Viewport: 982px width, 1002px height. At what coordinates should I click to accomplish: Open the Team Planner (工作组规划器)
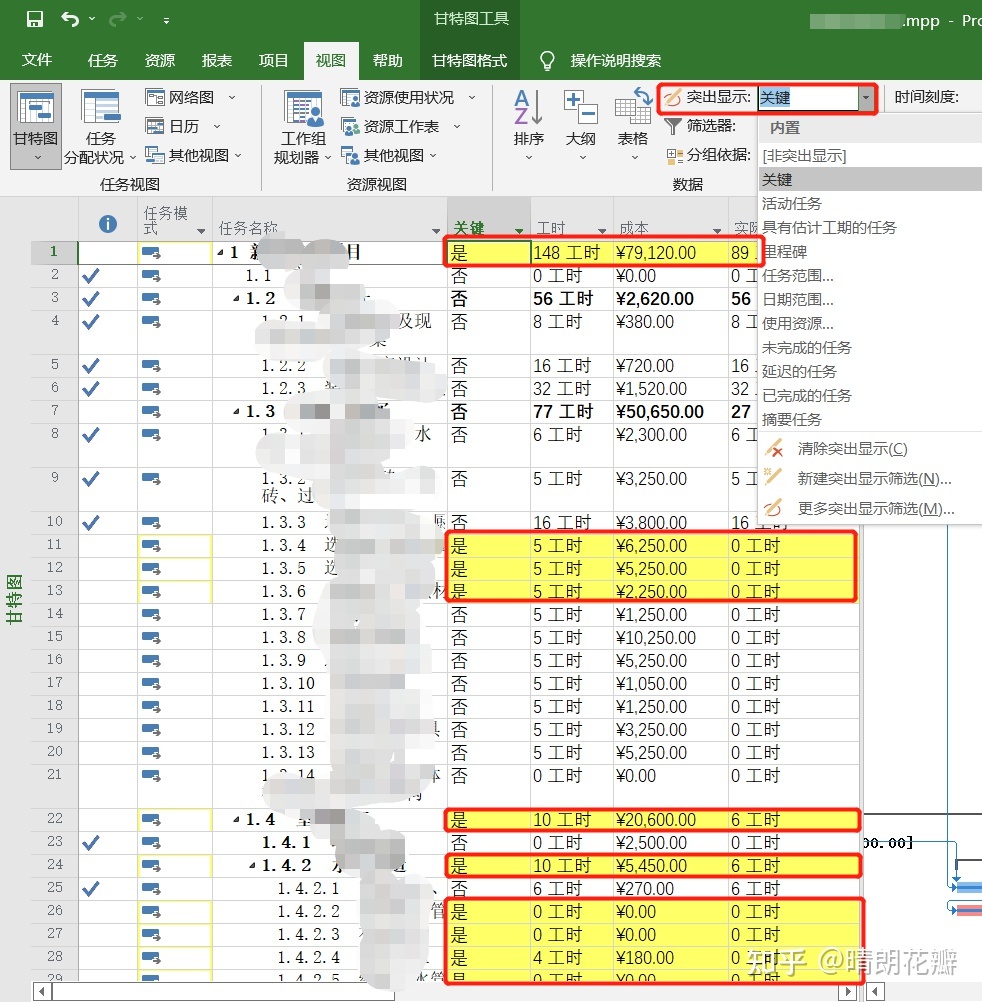point(303,126)
